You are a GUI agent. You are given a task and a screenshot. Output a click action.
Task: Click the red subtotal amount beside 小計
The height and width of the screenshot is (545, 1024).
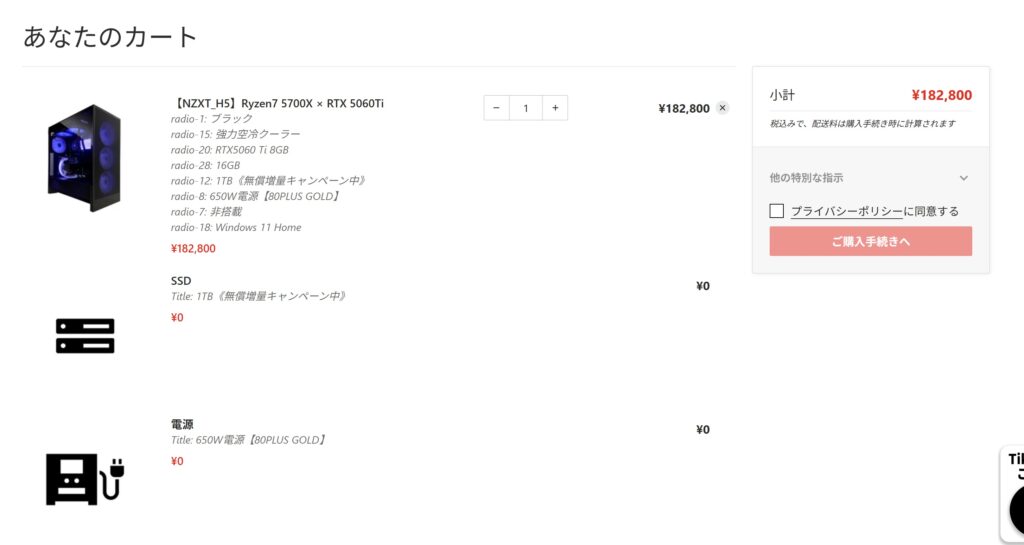click(941, 95)
